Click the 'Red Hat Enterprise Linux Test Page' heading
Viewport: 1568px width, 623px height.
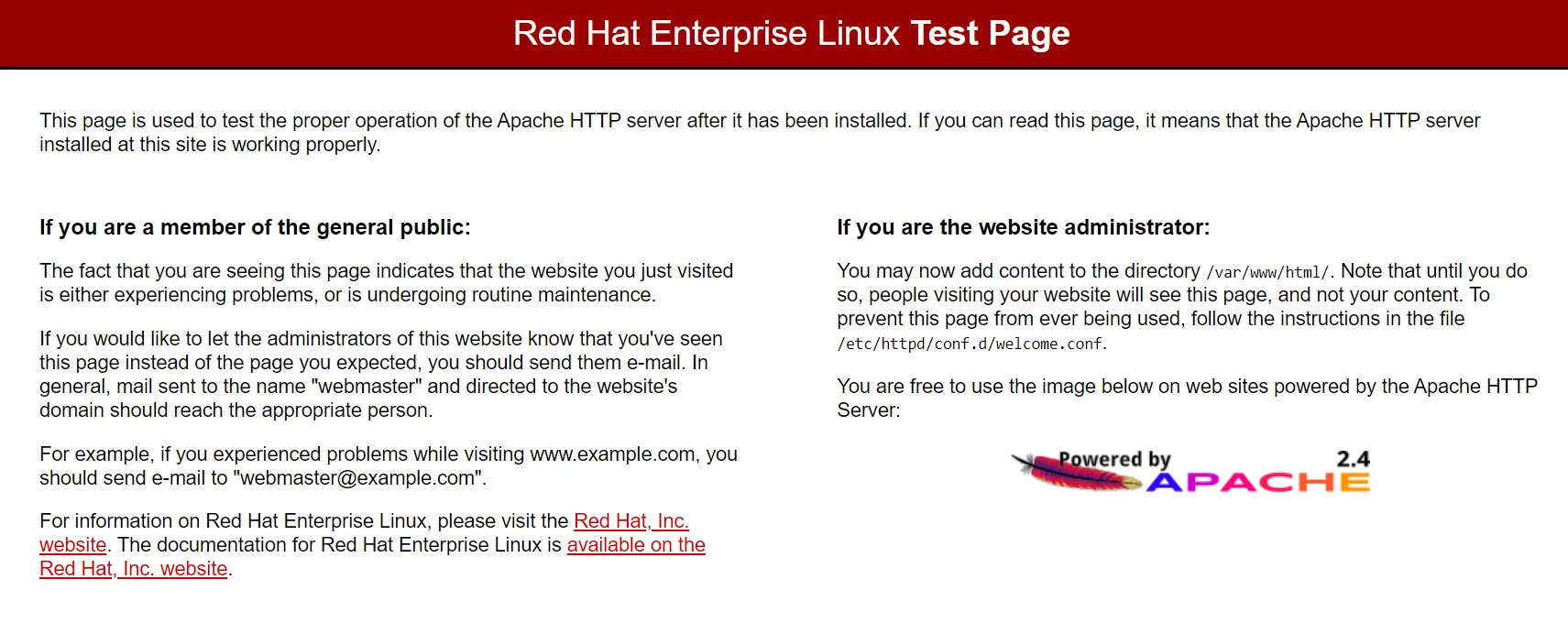pyautogui.click(x=791, y=34)
